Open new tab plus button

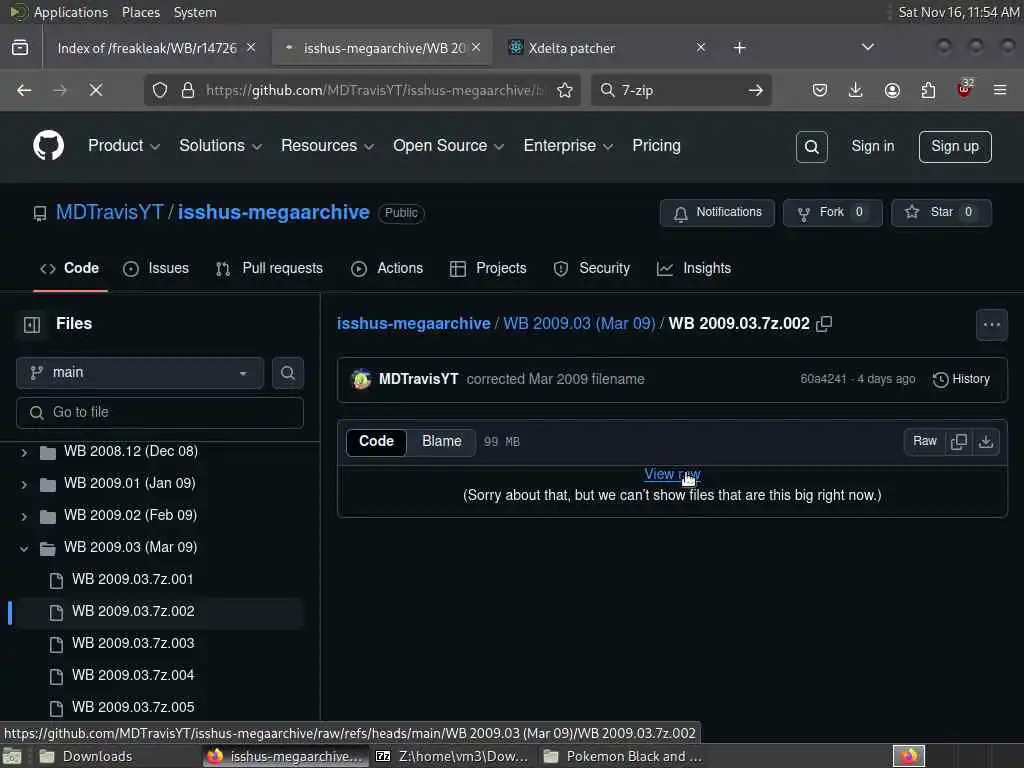pos(739,48)
